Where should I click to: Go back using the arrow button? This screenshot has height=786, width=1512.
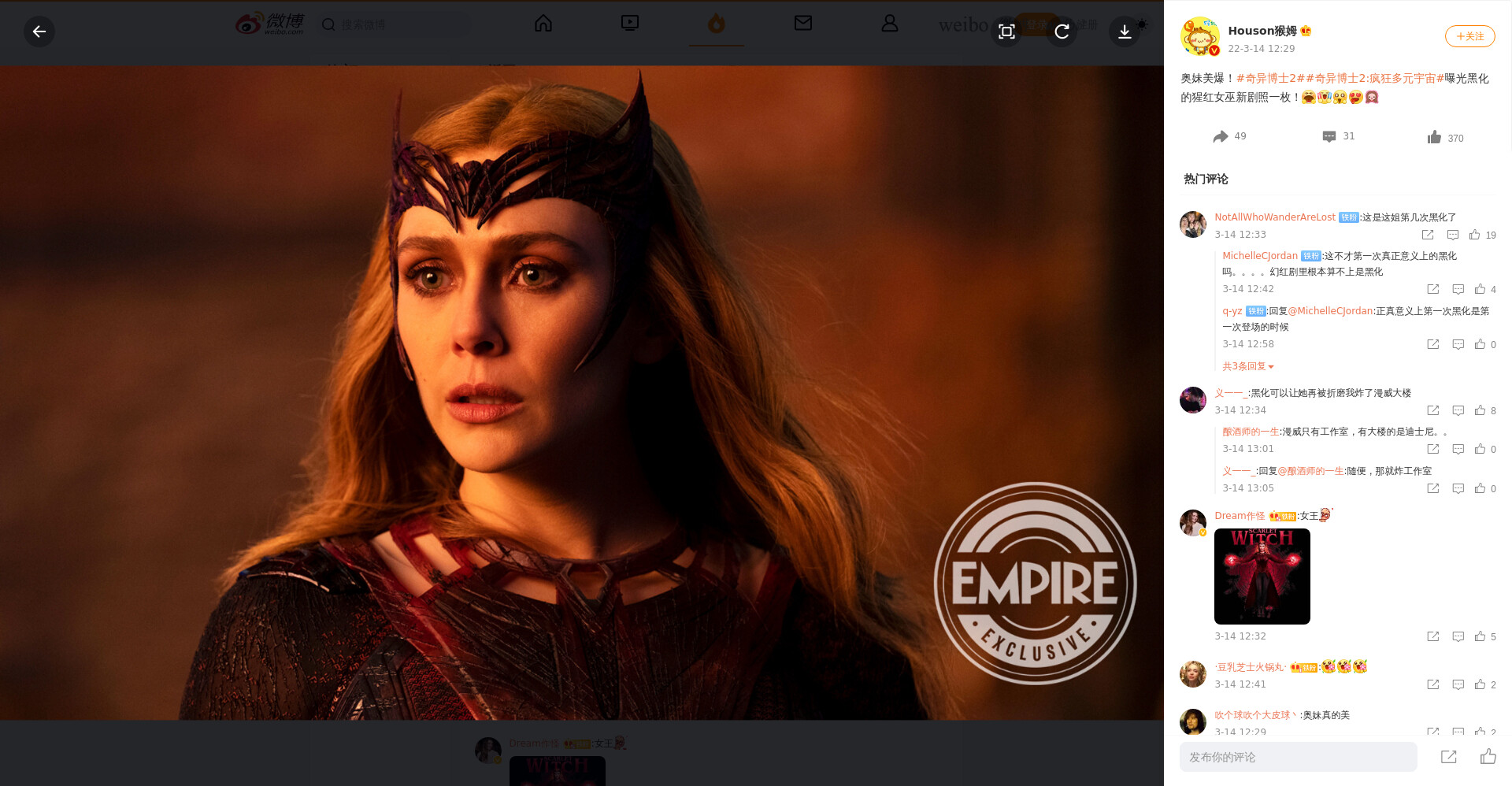(39, 32)
